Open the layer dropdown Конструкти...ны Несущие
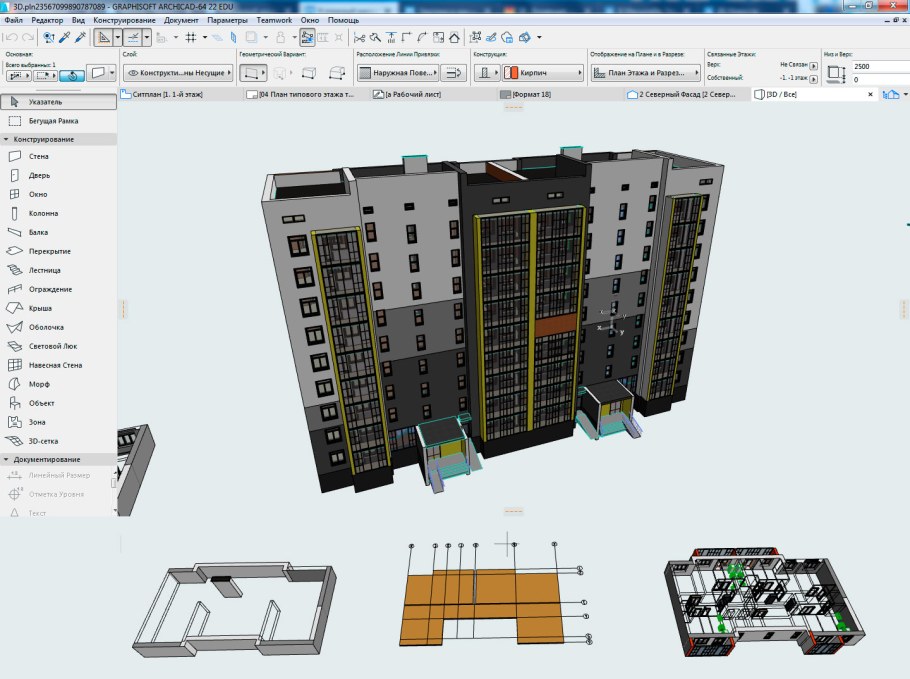The width and height of the screenshot is (910, 679). 177,73
